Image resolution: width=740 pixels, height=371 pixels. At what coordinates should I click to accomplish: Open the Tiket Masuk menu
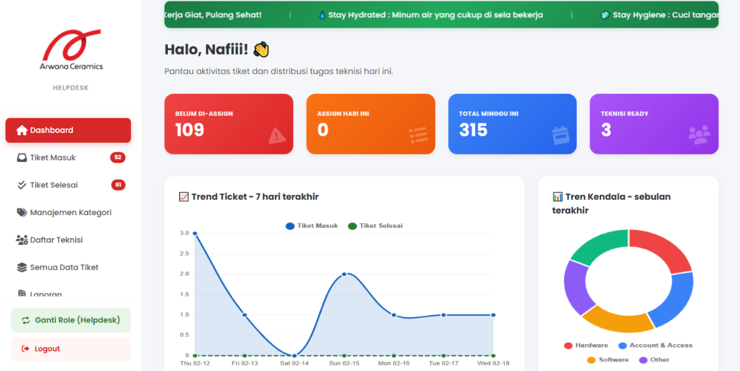(68, 158)
